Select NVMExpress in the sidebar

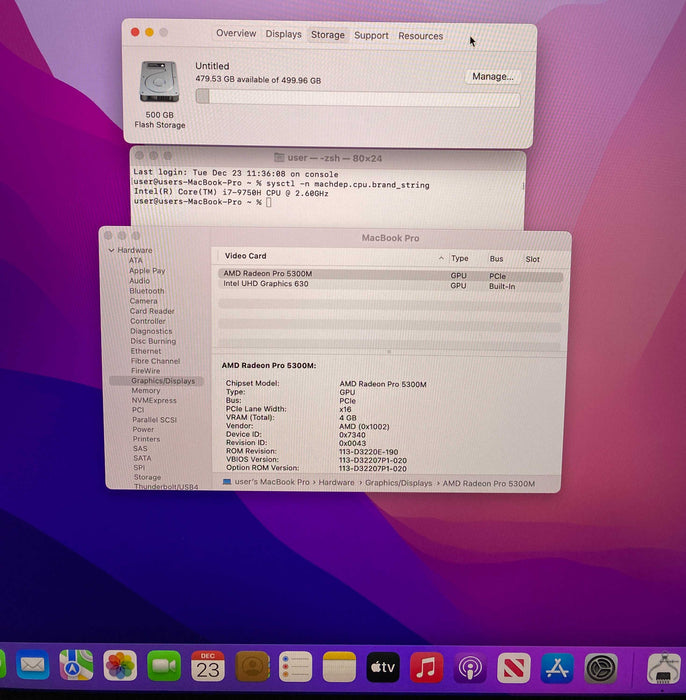pyautogui.click(x=154, y=400)
